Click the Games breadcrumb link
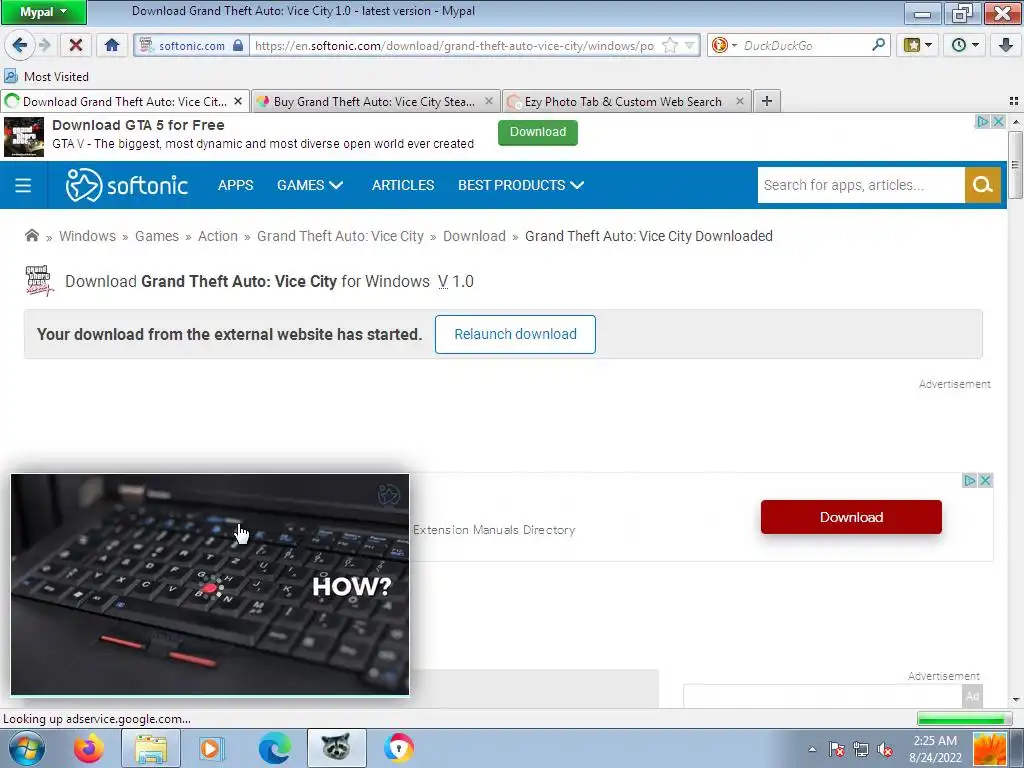Screen dimensions: 1024x768 [157, 236]
